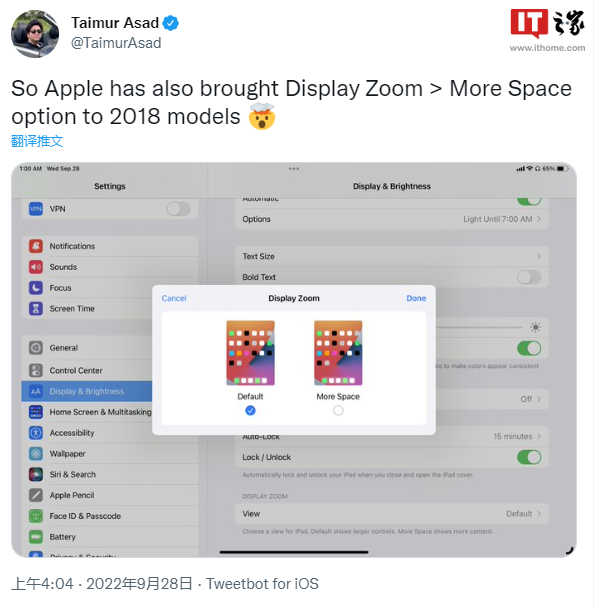
Task: Select Display & Brightness in sidebar
Action: [x=87, y=391]
